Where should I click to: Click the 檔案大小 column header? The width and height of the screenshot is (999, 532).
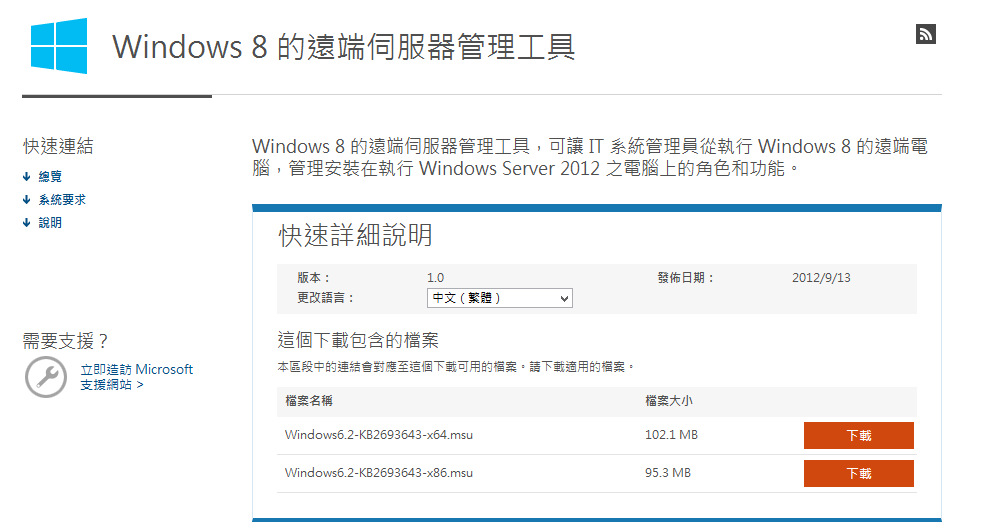pyautogui.click(x=669, y=401)
